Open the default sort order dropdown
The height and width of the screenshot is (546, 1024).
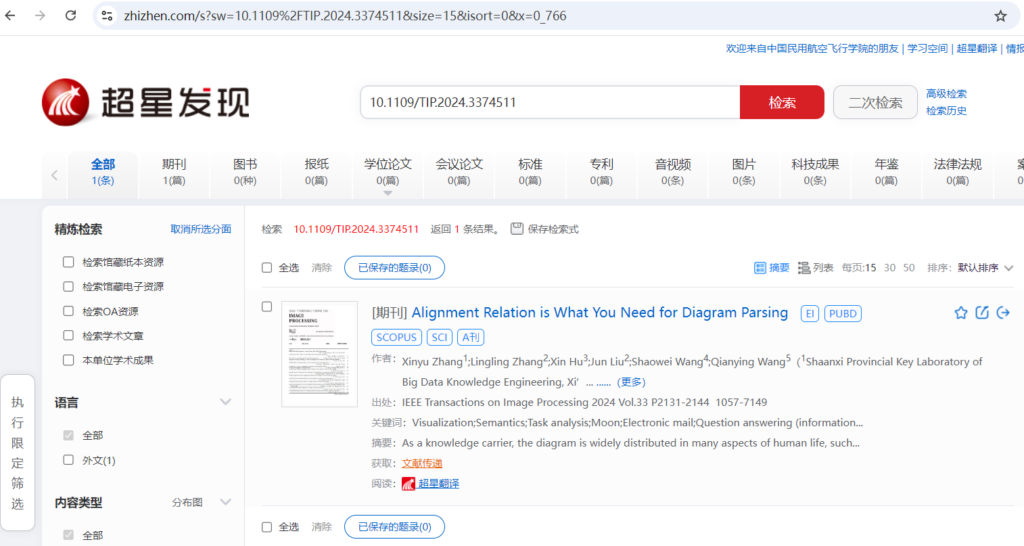pyautogui.click(x=985, y=268)
